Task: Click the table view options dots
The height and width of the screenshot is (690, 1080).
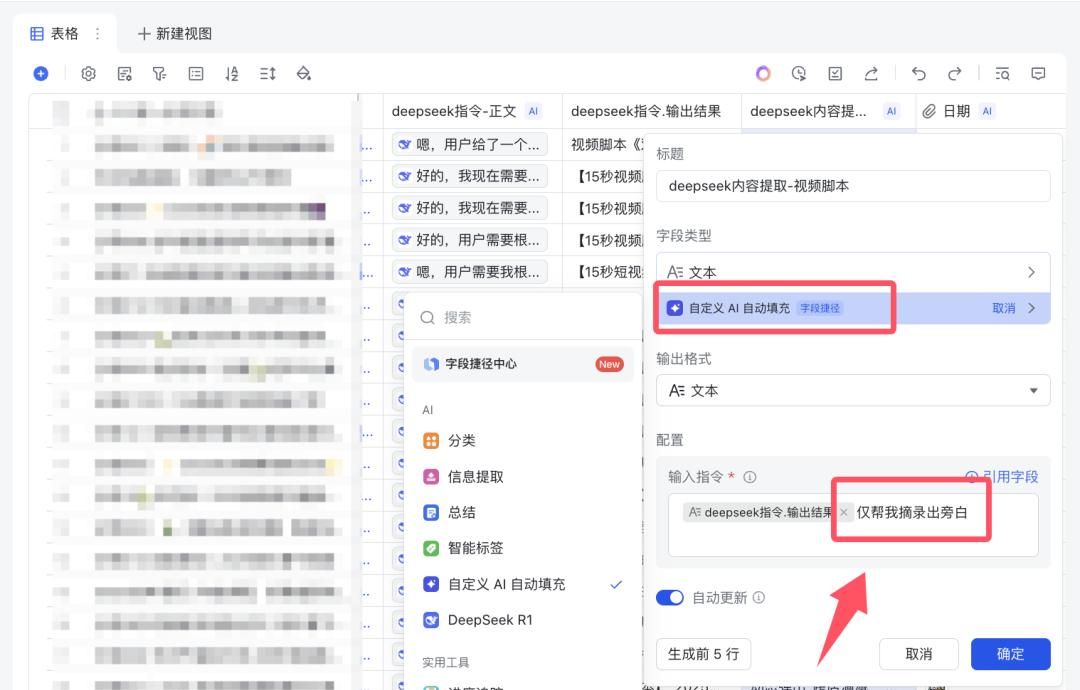Action: (x=97, y=34)
